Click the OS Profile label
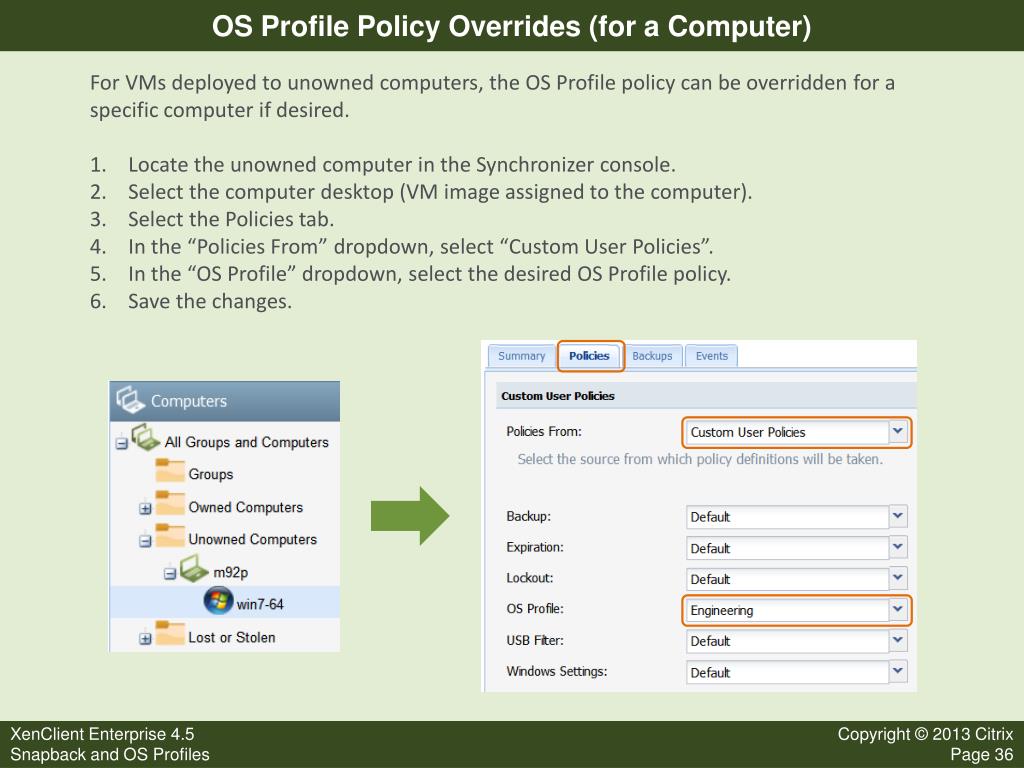 point(535,608)
